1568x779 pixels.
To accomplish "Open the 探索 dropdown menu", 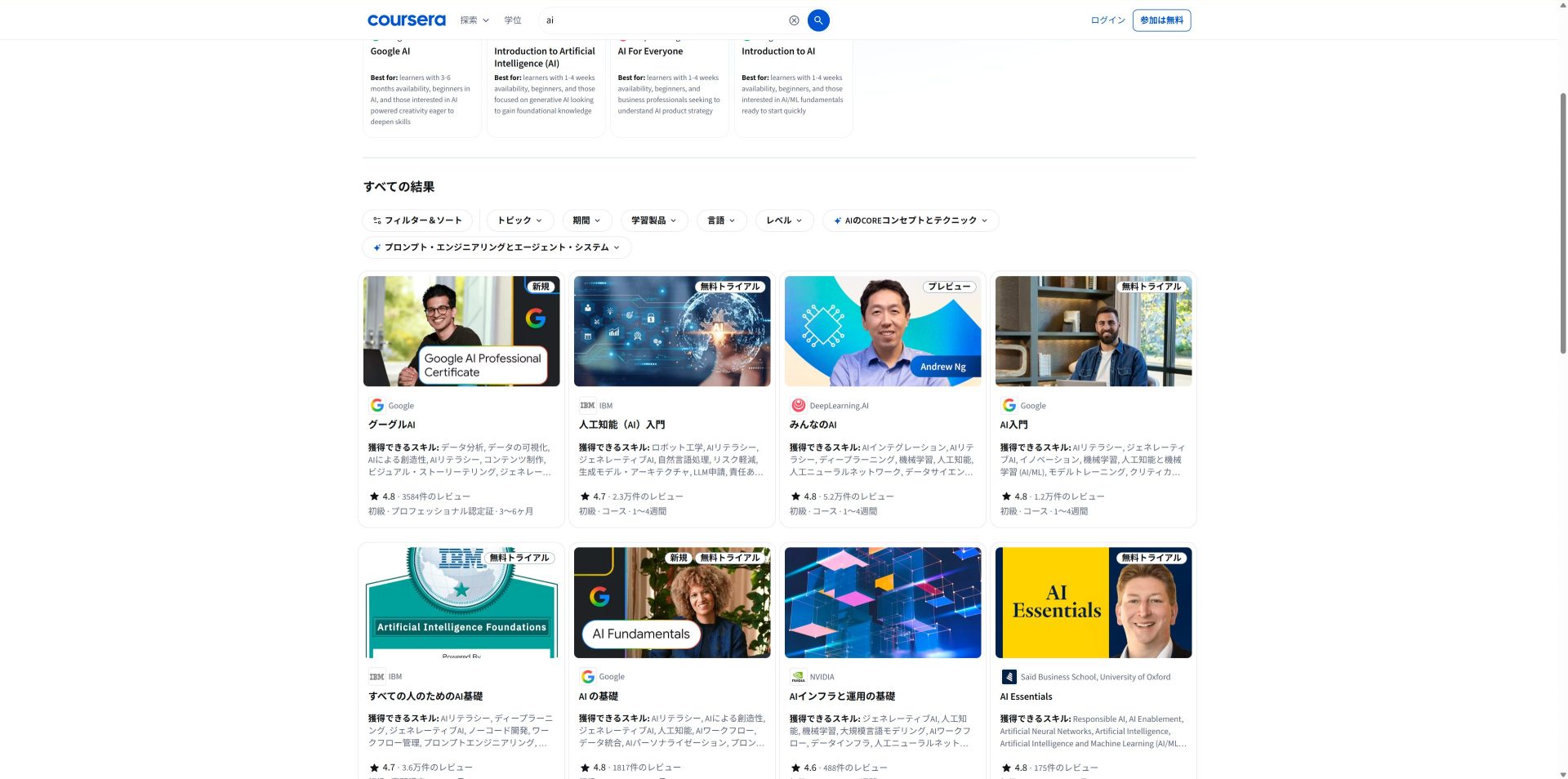I will (474, 20).
